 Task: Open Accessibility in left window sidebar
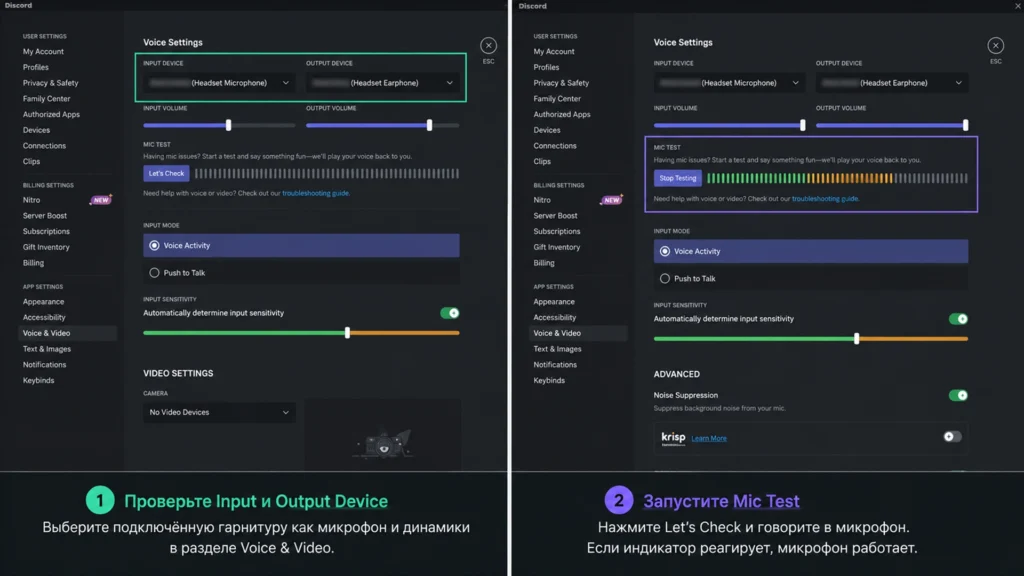(44, 317)
